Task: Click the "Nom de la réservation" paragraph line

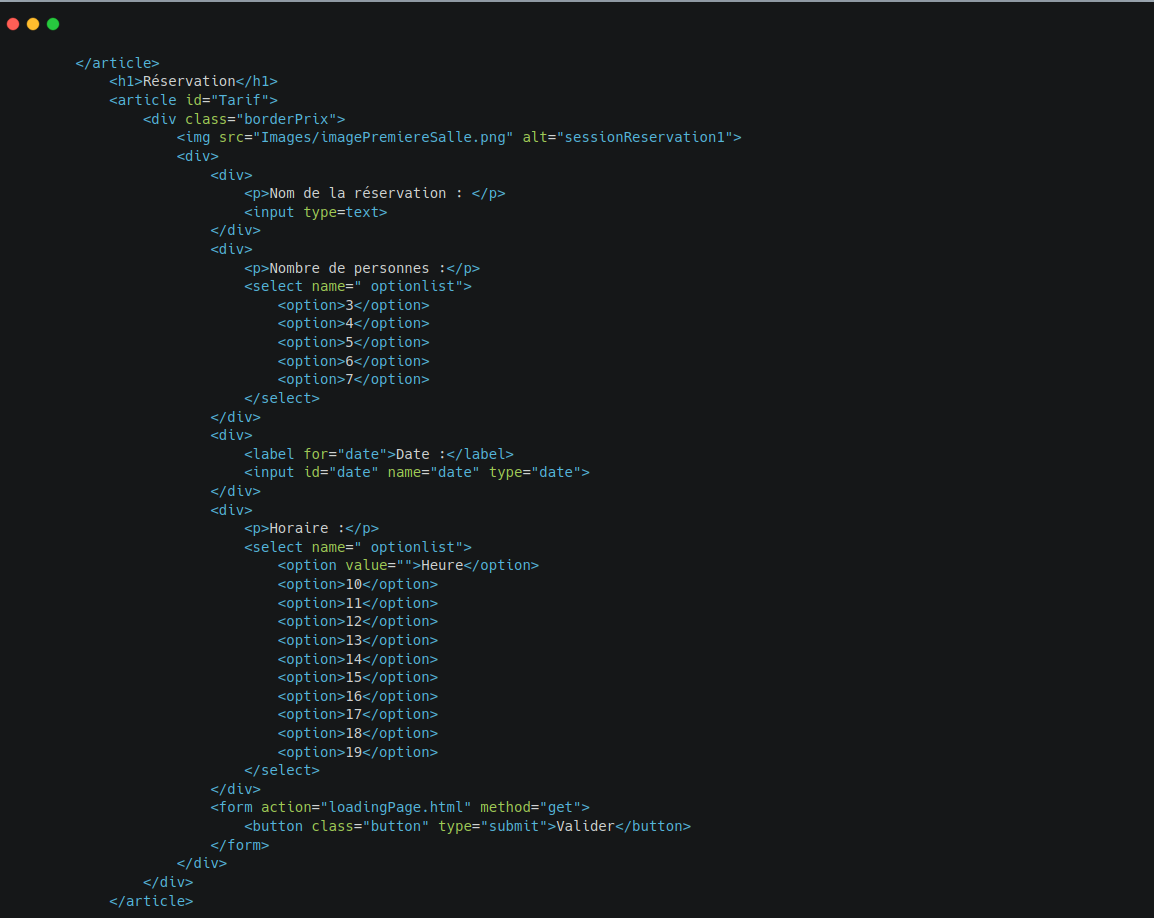Action: tap(375, 194)
